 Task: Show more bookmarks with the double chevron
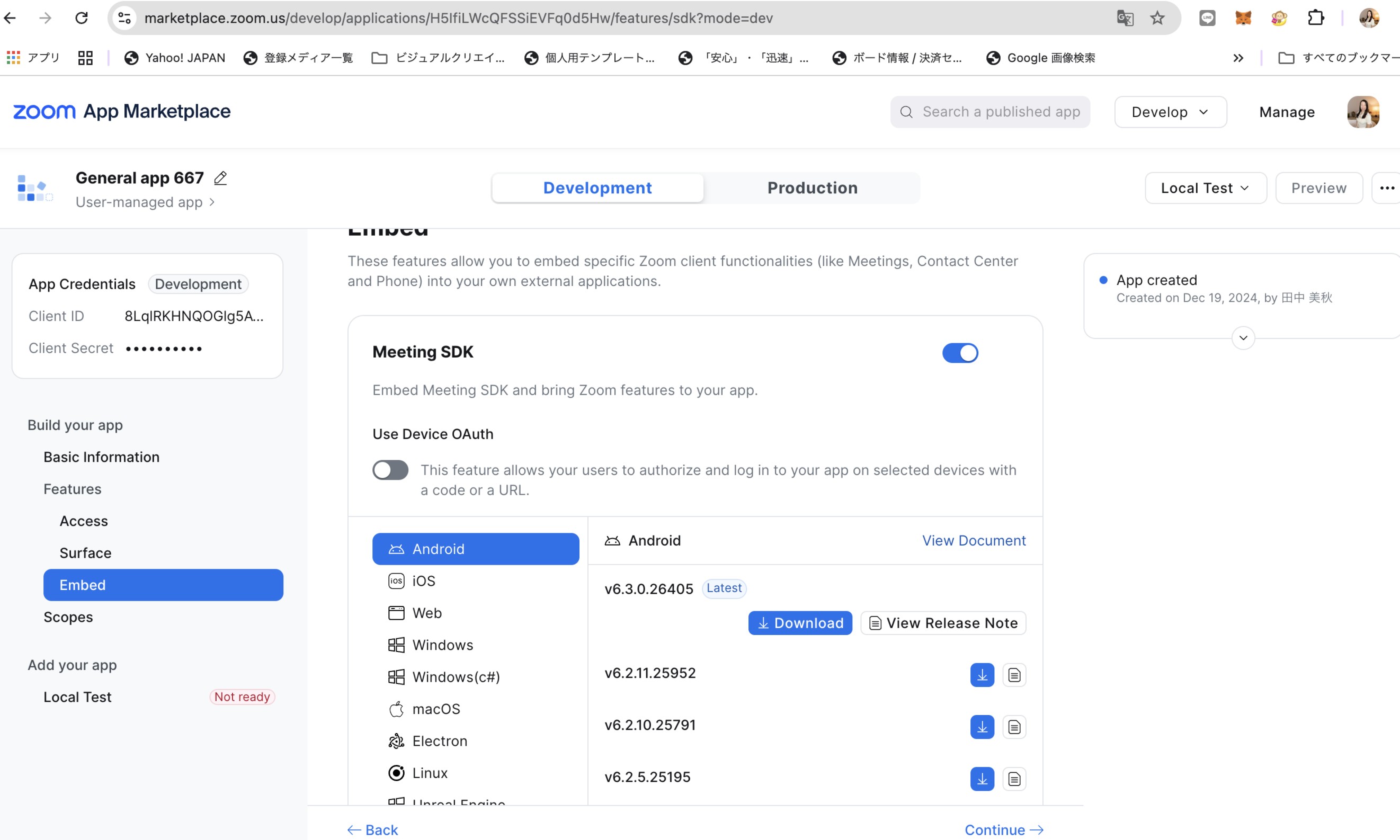[x=1238, y=58]
